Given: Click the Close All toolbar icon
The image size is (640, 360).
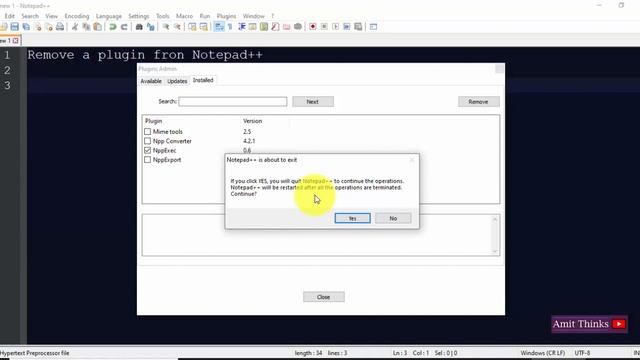Looking at the screenshot, I should point(49,27).
